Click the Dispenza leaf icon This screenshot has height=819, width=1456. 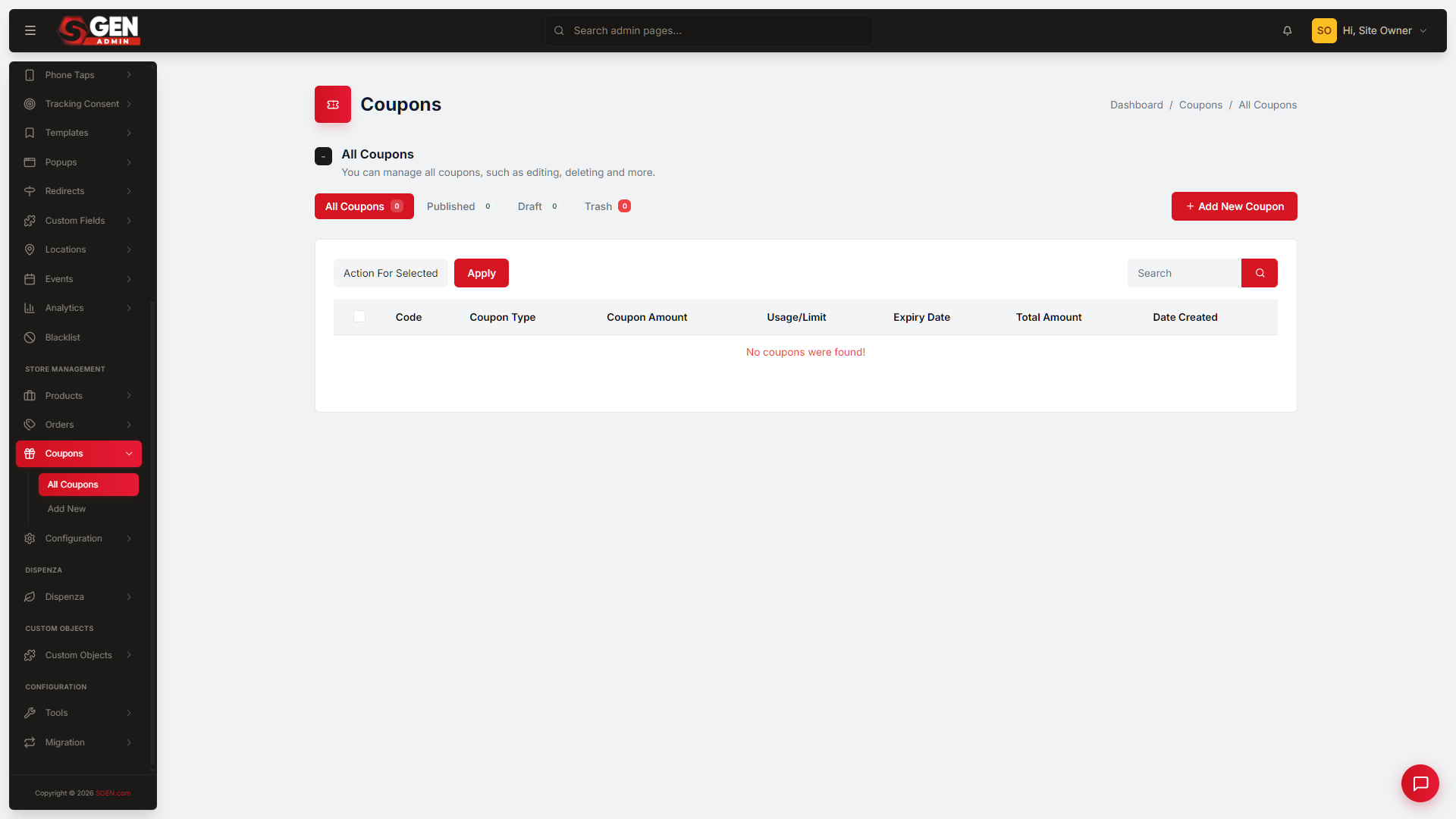(x=30, y=597)
